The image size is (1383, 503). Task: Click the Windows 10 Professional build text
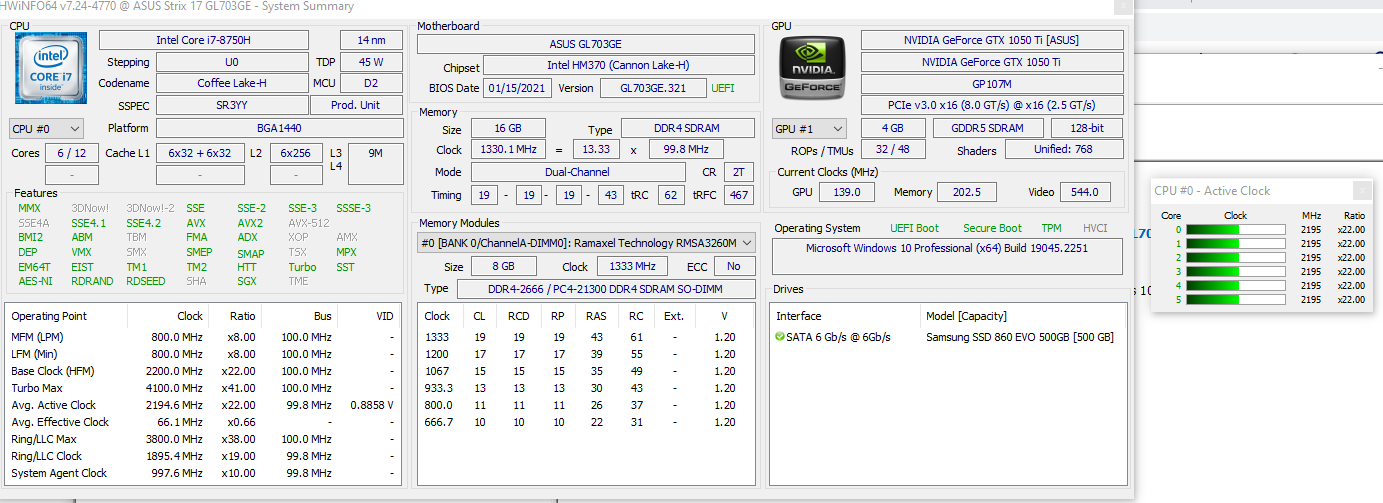(x=946, y=248)
